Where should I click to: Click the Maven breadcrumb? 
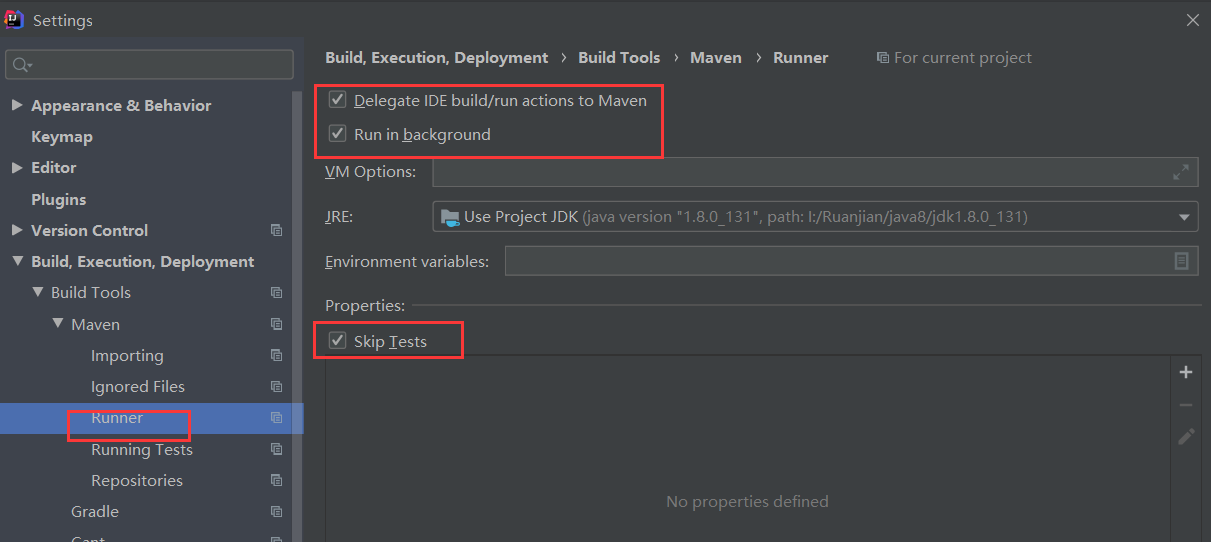716,58
